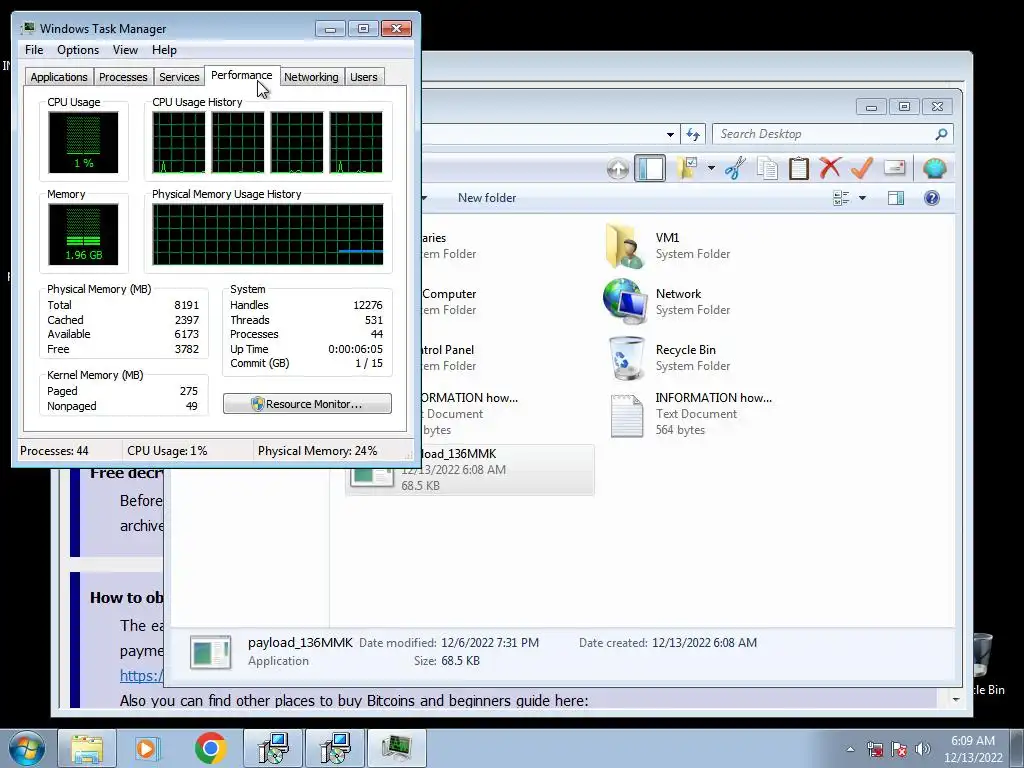Open the Options menu in Task Manager
The height and width of the screenshot is (768, 1024).
pyautogui.click(x=78, y=50)
